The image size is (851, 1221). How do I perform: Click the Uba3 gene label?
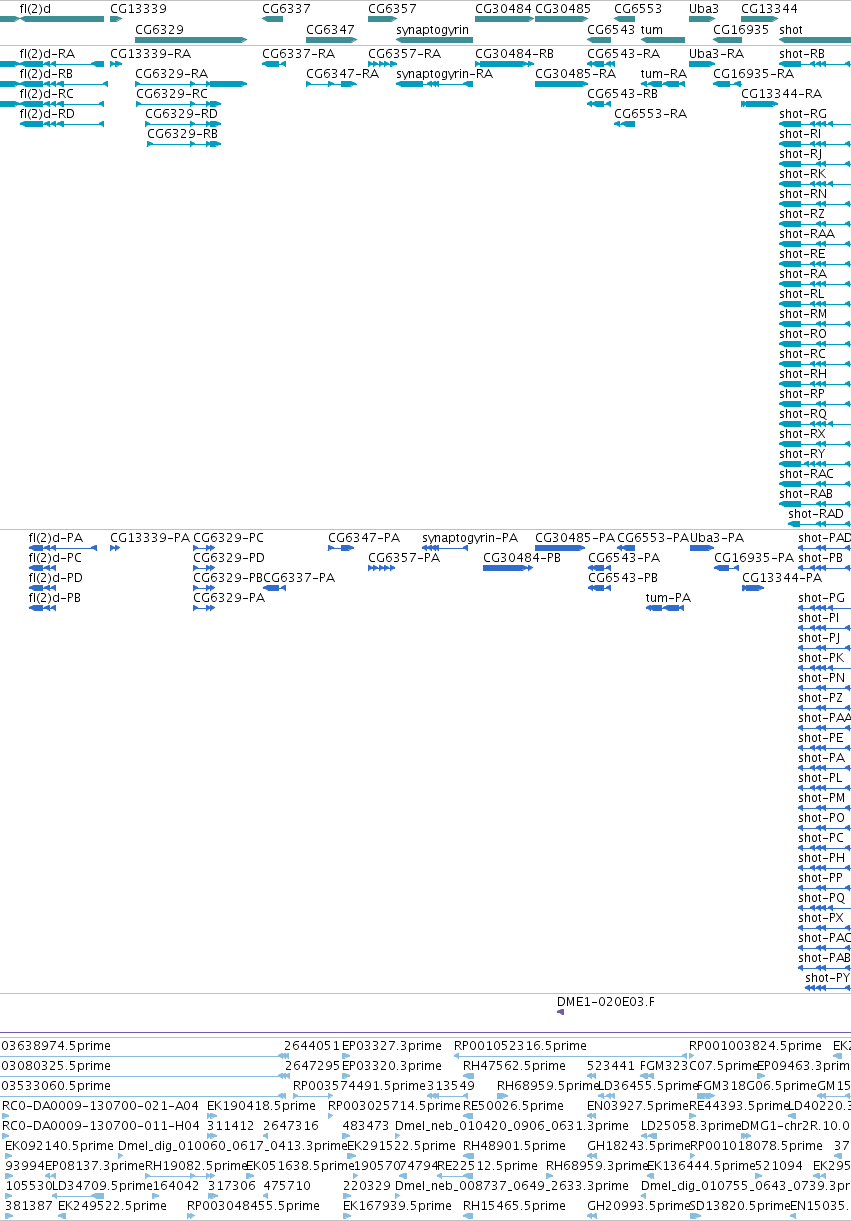(x=704, y=8)
